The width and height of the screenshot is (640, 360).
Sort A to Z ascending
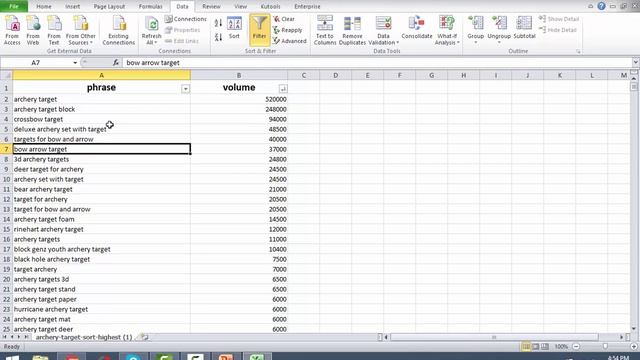tap(218, 23)
